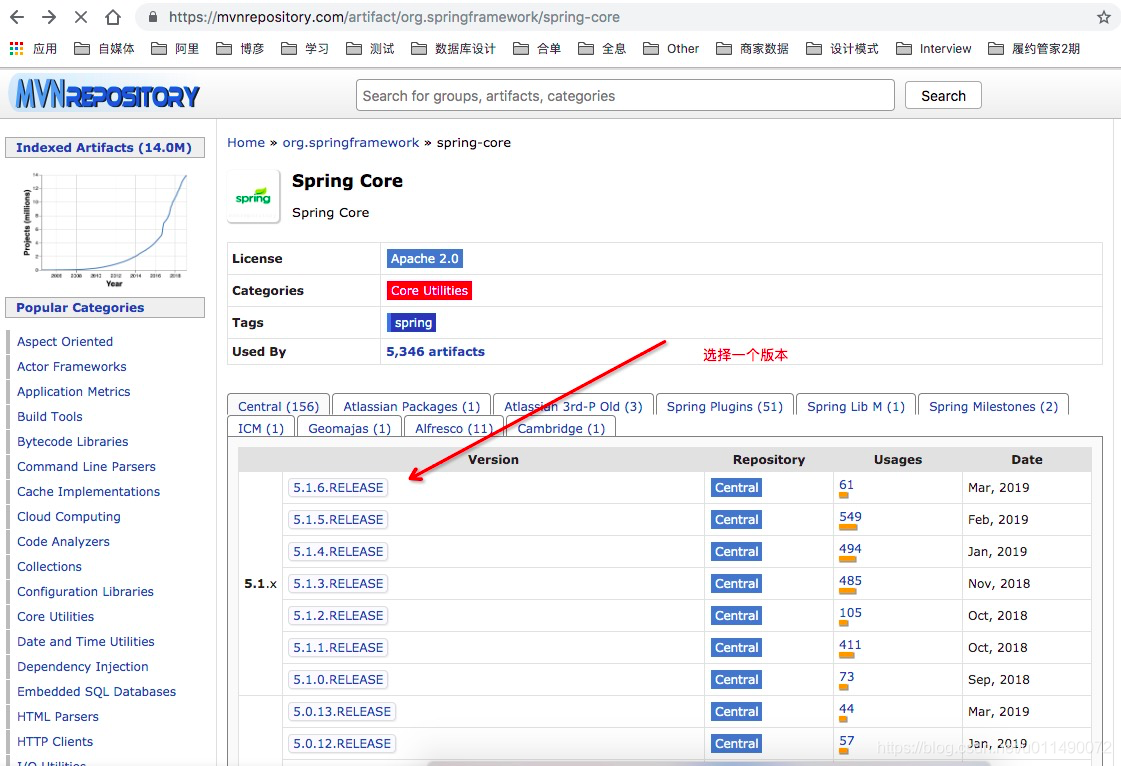Viewport: 1121px width, 766px height.
Task: Switch to Geomajas (1) tab
Action: tap(350, 428)
